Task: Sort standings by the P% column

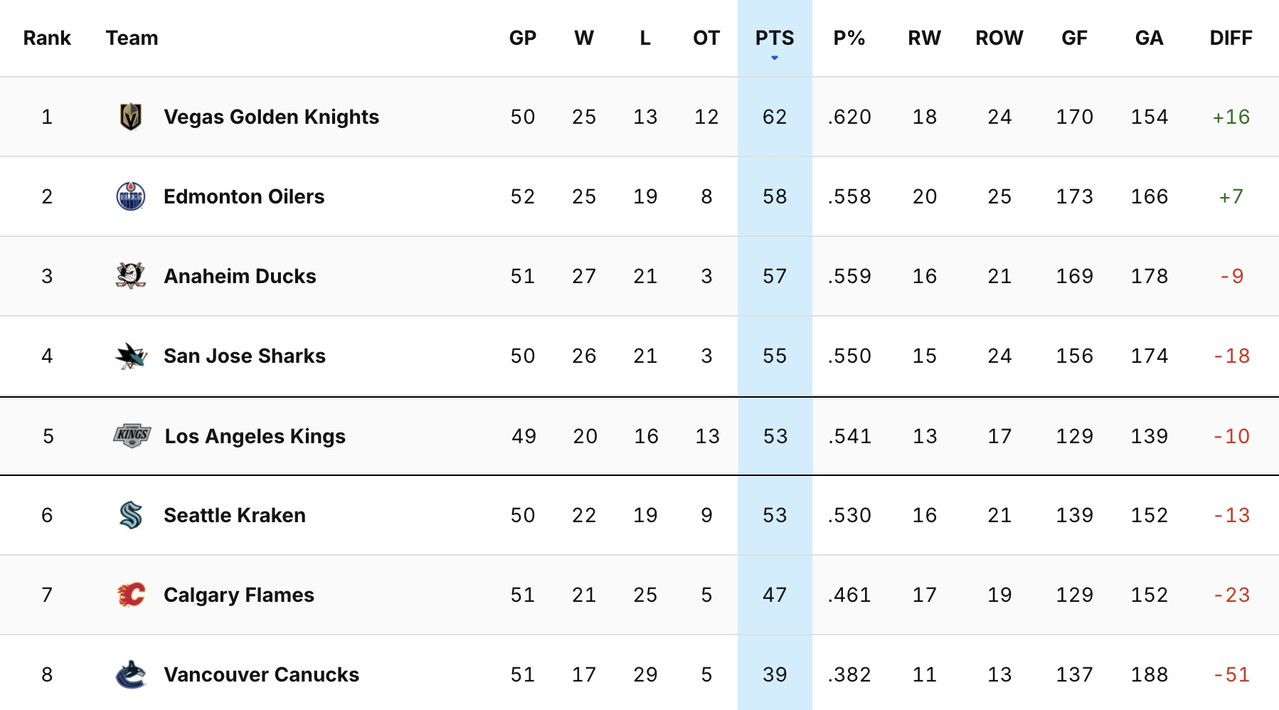Action: click(x=849, y=38)
